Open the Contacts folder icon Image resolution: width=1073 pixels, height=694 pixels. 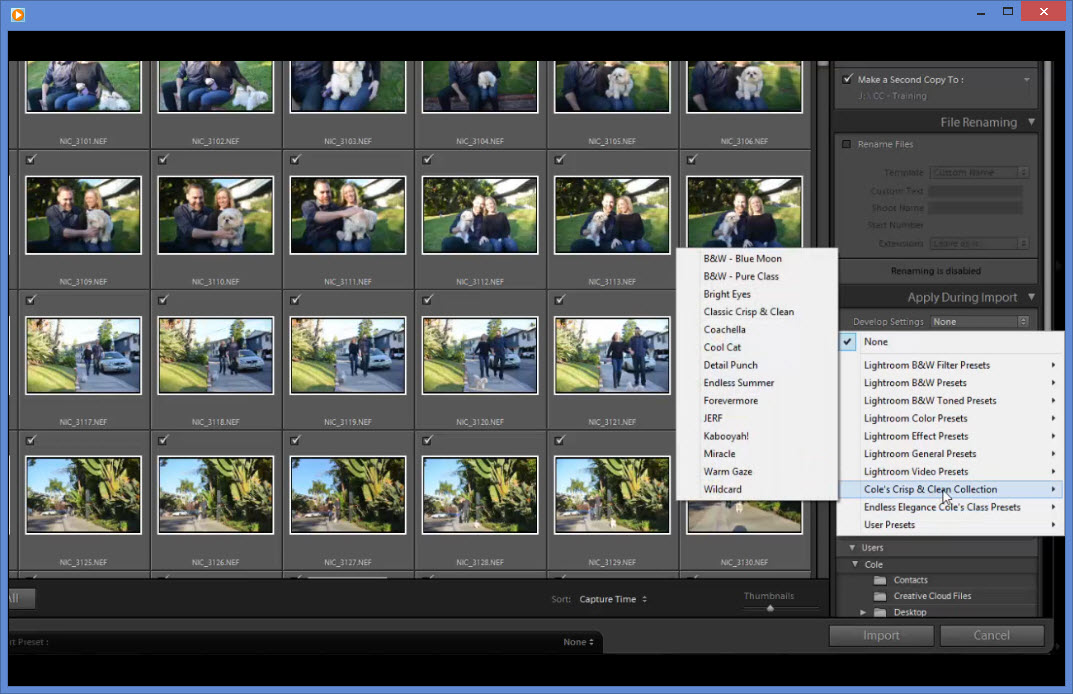(x=880, y=580)
